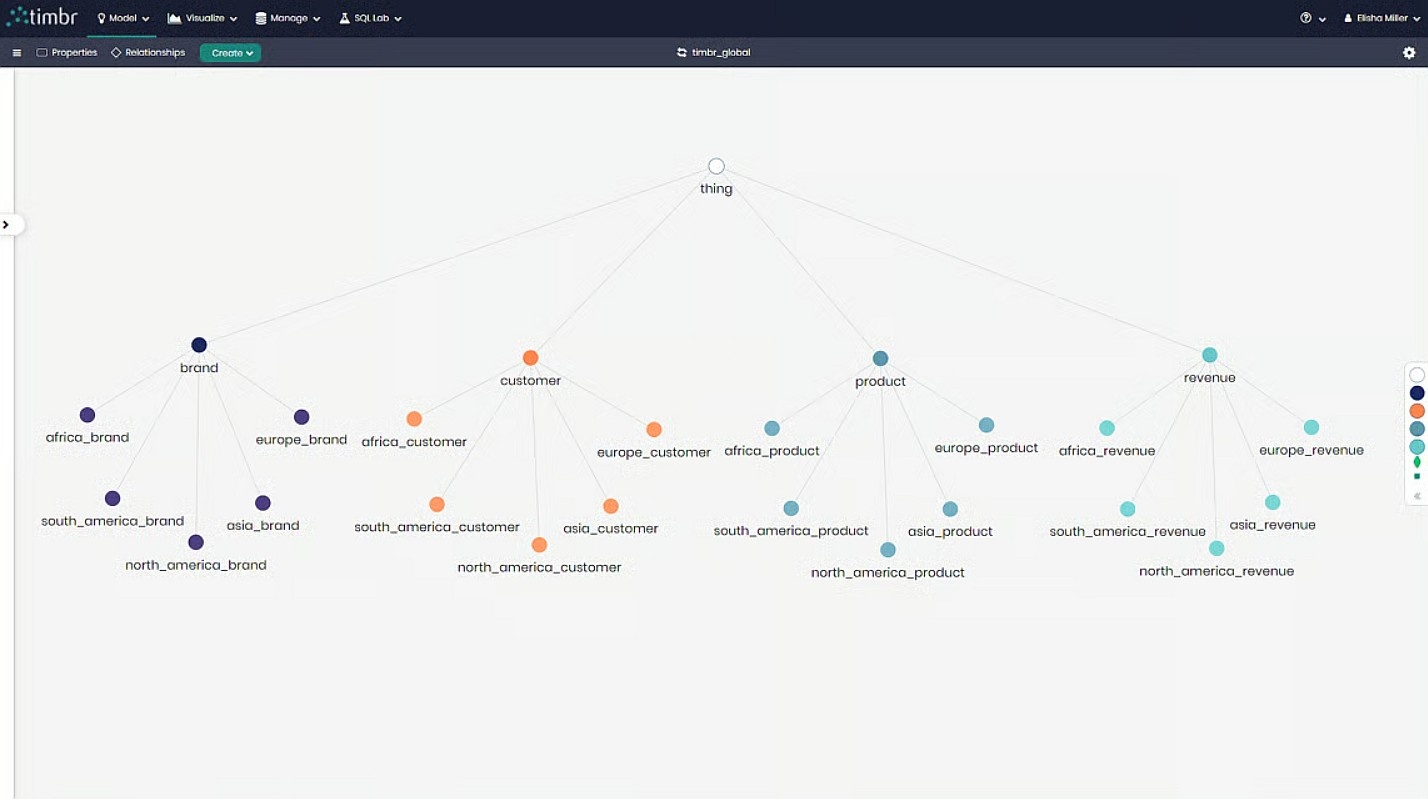This screenshot has width=1428, height=799.
Task: Open settings with the gear icon
Action: (1409, 53)
